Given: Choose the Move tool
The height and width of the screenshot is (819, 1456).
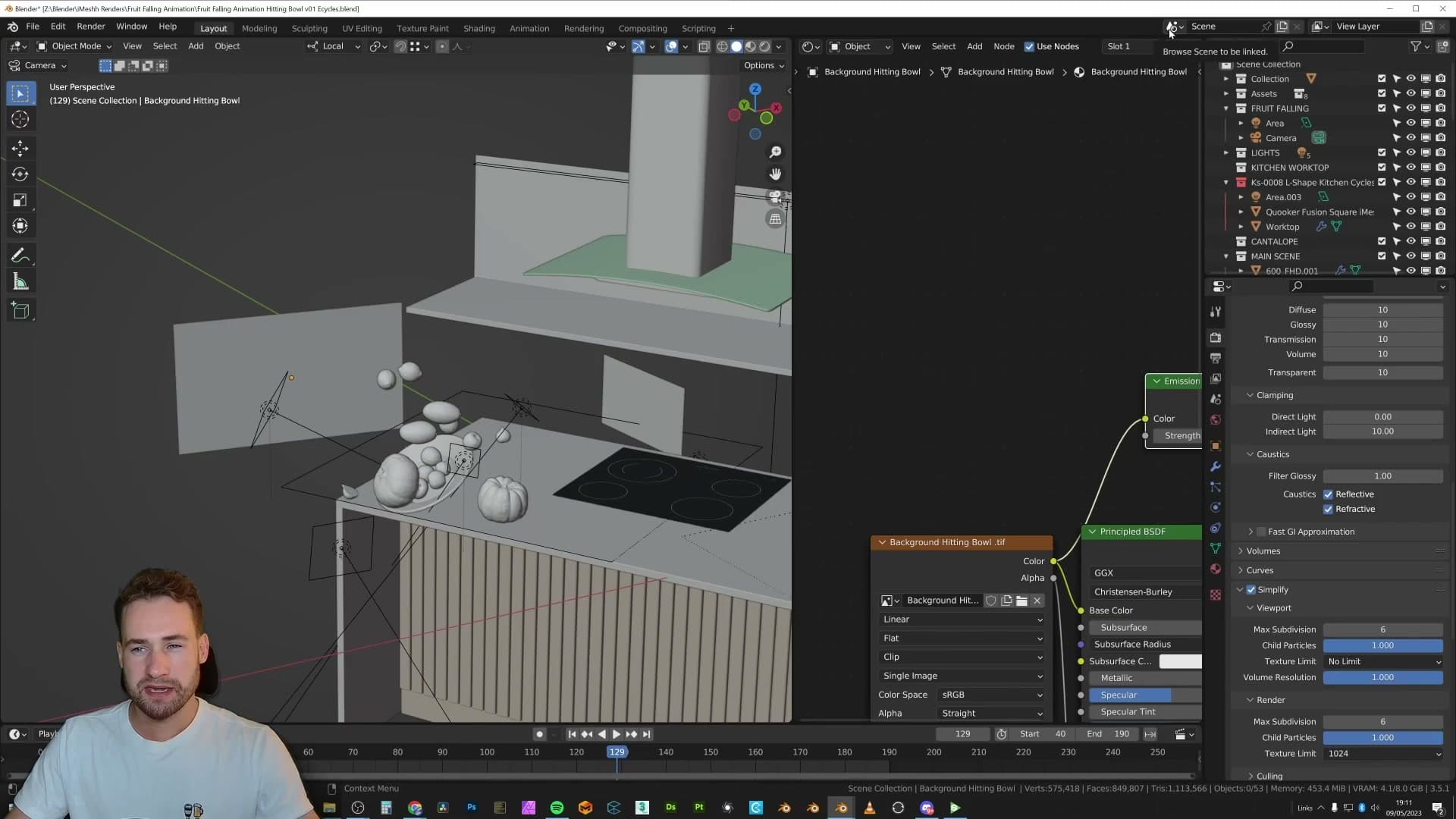Looking at the screenshot, I should [20, 148].
